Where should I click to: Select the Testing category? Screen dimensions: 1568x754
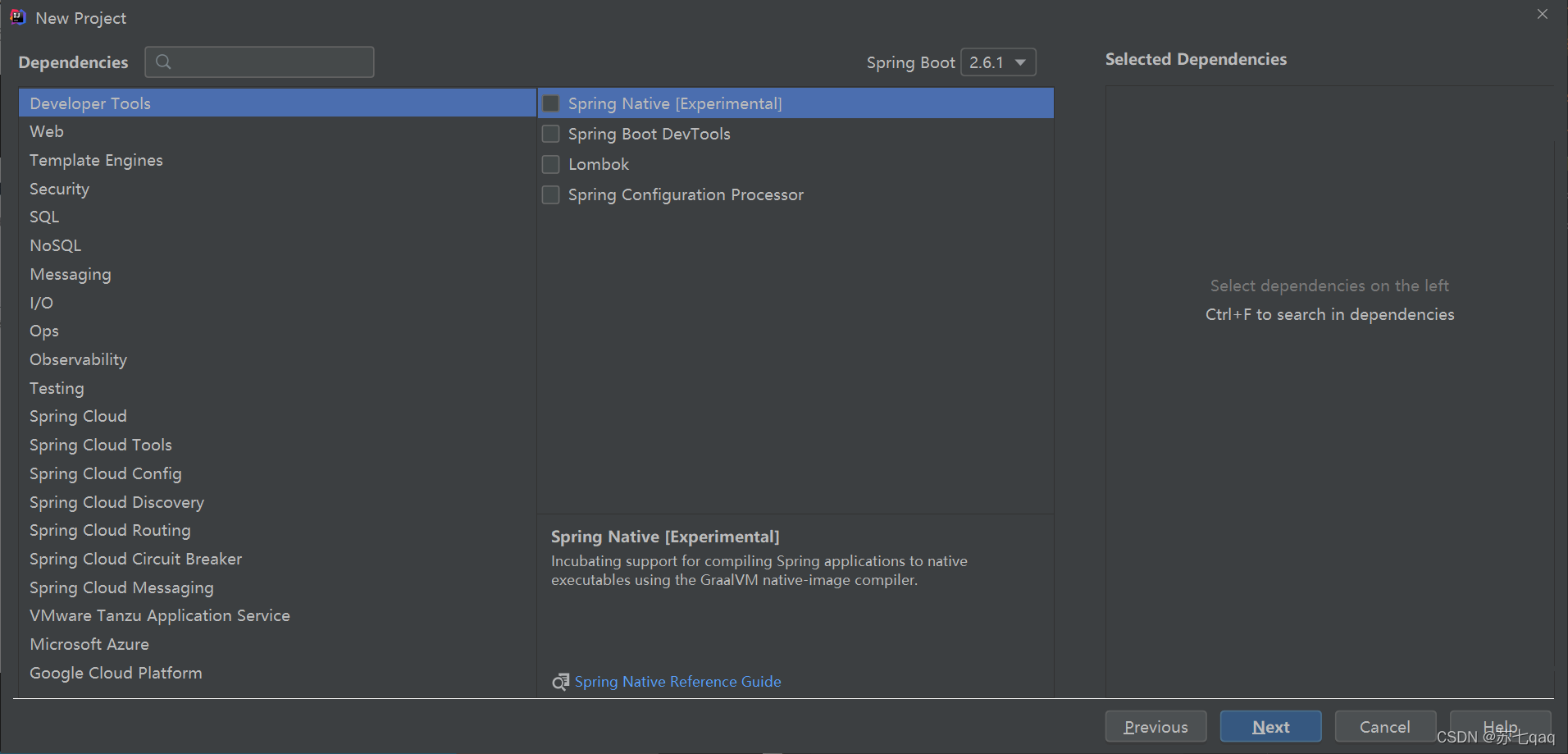pos(57,387)
